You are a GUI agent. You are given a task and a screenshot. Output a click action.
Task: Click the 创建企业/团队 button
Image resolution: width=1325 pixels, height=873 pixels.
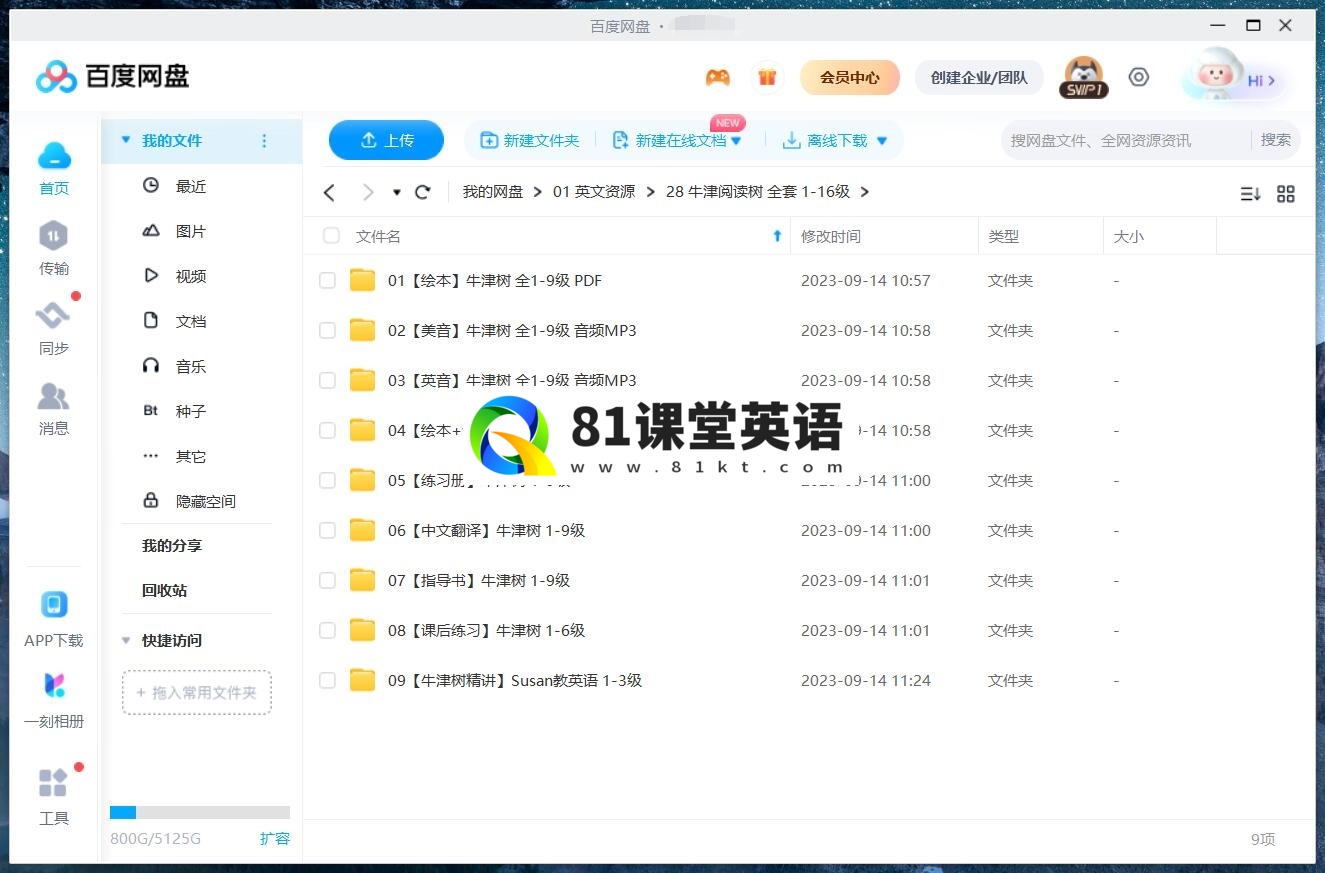click(979, 77)
